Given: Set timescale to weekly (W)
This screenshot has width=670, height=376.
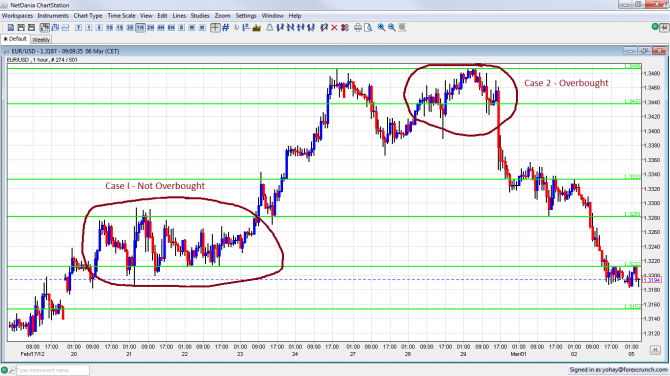Looking at the screenshot, I should (x=192, y=27).
